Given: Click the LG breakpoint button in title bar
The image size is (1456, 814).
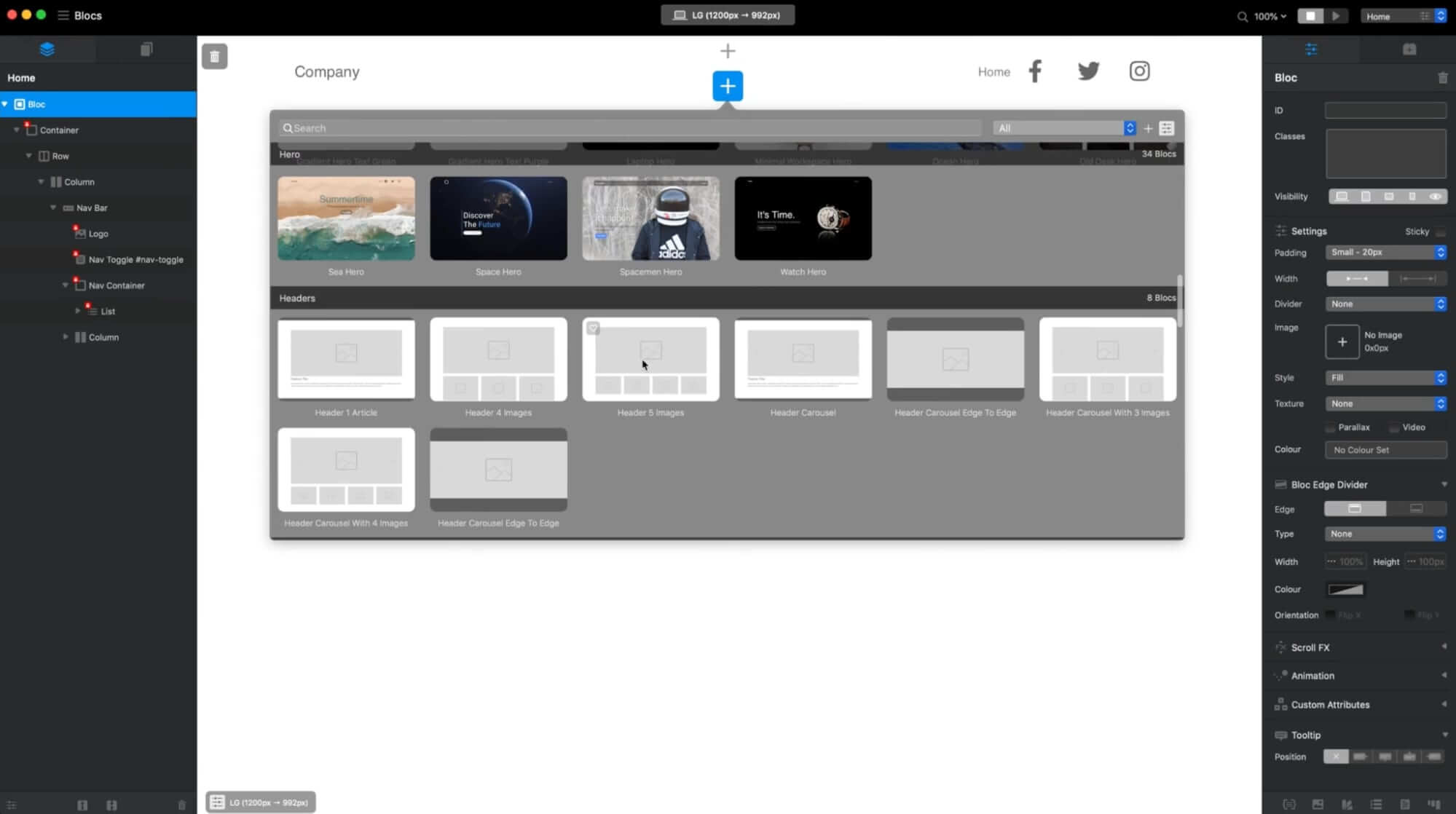Looking at the screenshot, I should [x=728, y=15].
